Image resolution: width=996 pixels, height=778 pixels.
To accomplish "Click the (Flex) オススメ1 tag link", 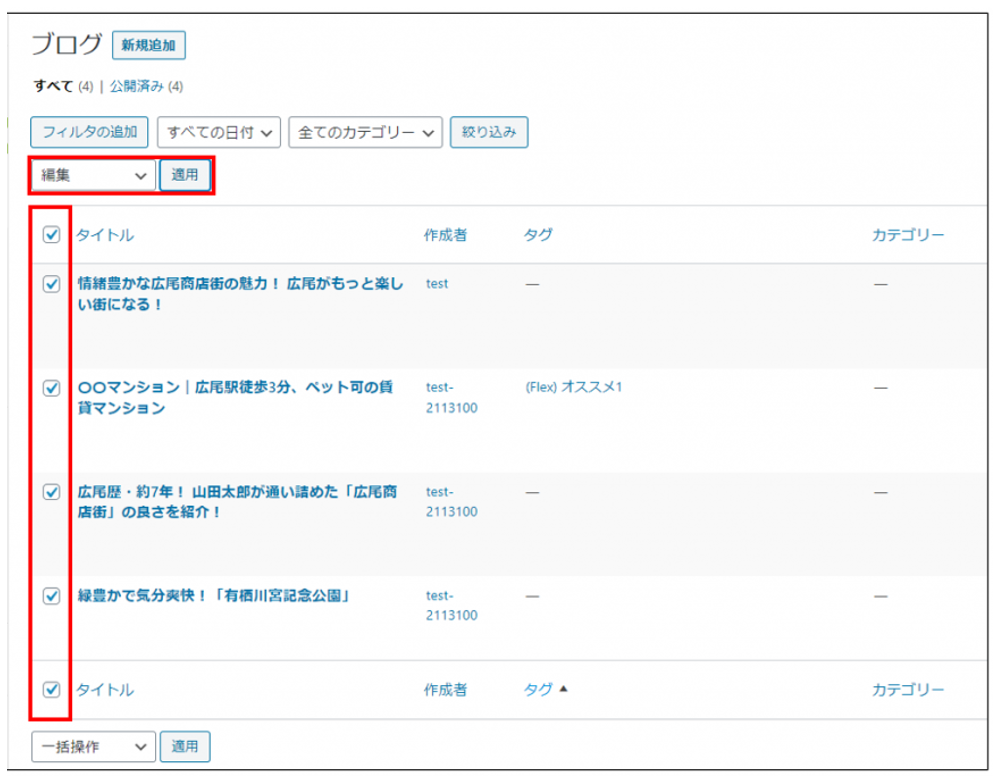I will point(573,387).
